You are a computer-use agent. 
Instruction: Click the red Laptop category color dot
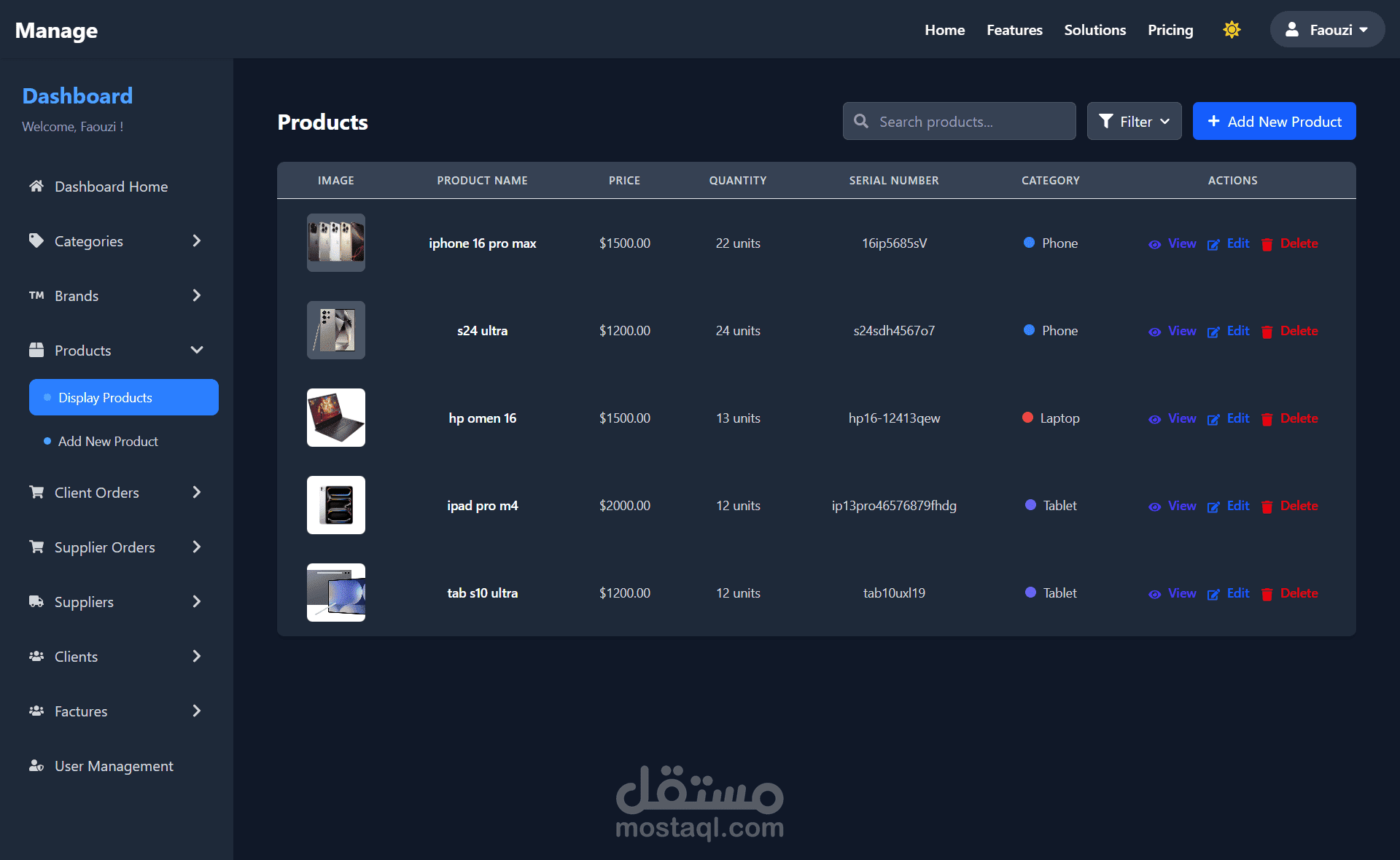pos(1028,418)
